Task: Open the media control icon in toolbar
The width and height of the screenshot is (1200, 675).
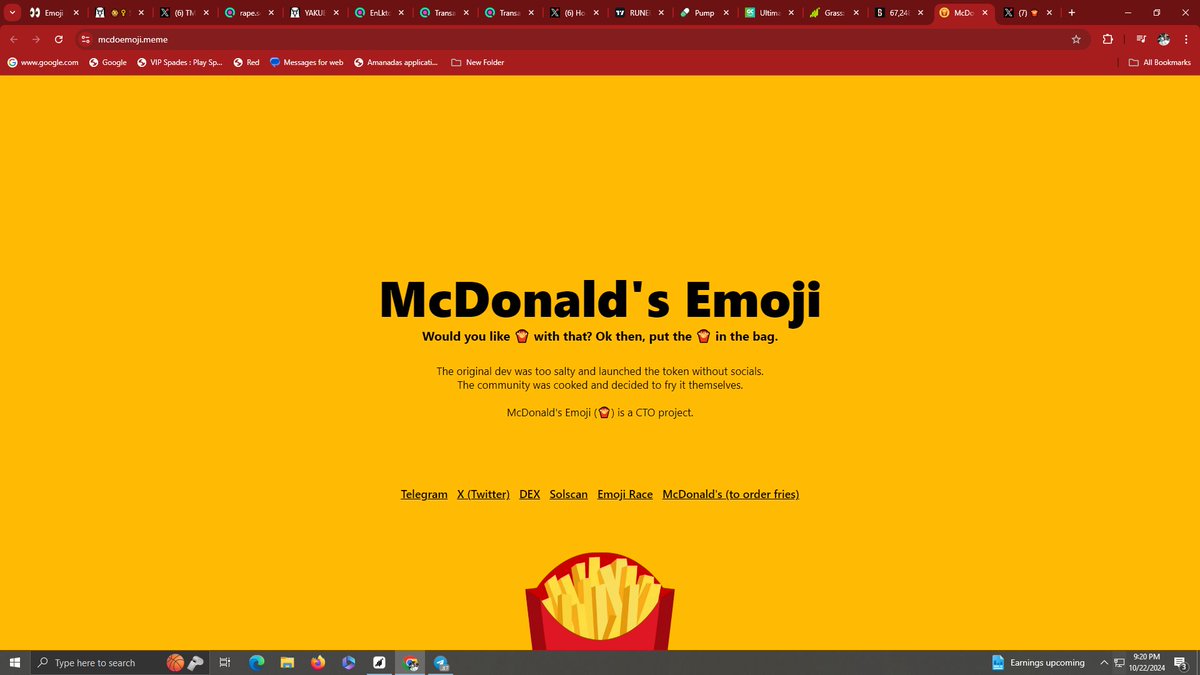Action: coord(1141,39)
